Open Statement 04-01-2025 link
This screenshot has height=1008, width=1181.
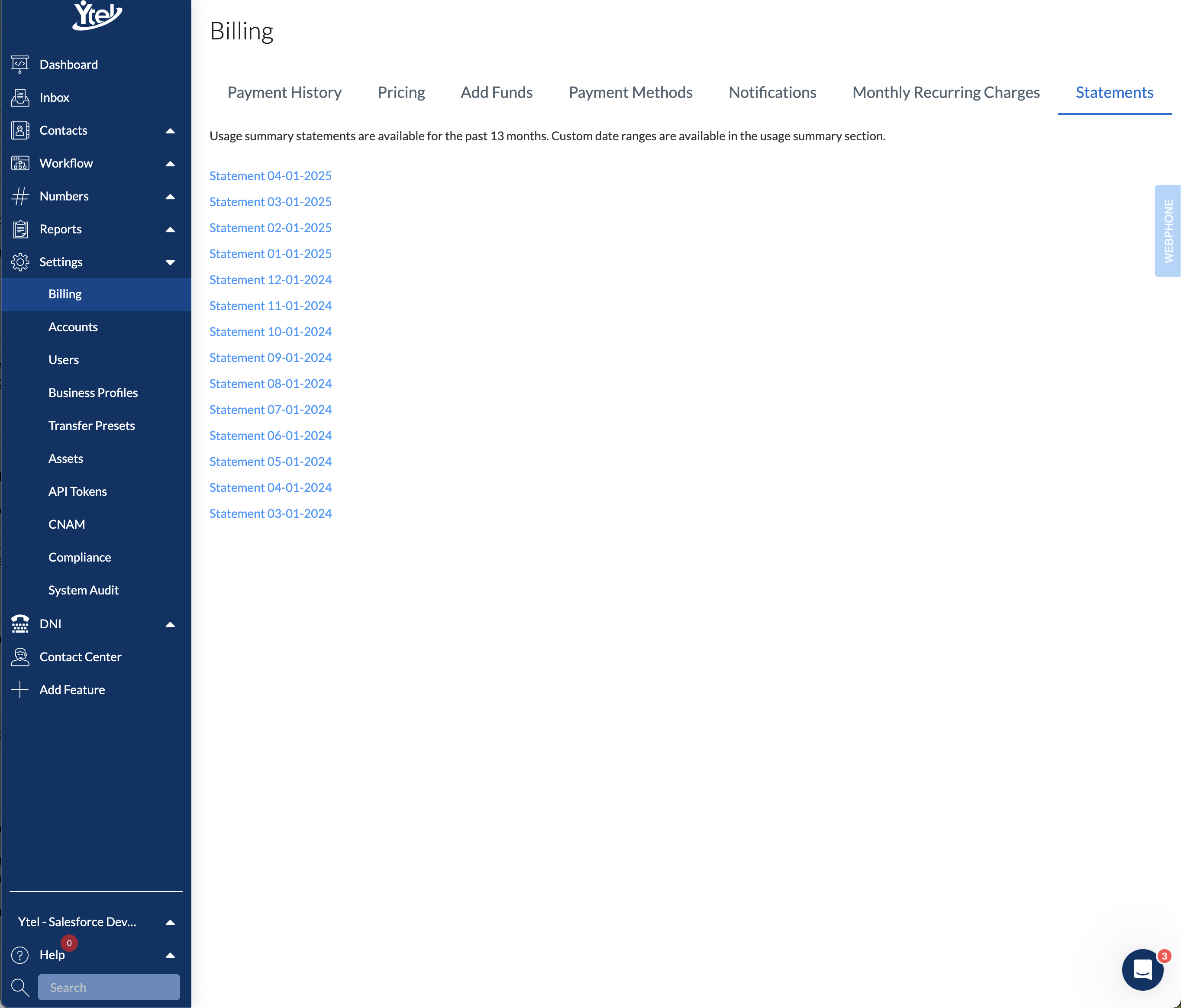270,176
